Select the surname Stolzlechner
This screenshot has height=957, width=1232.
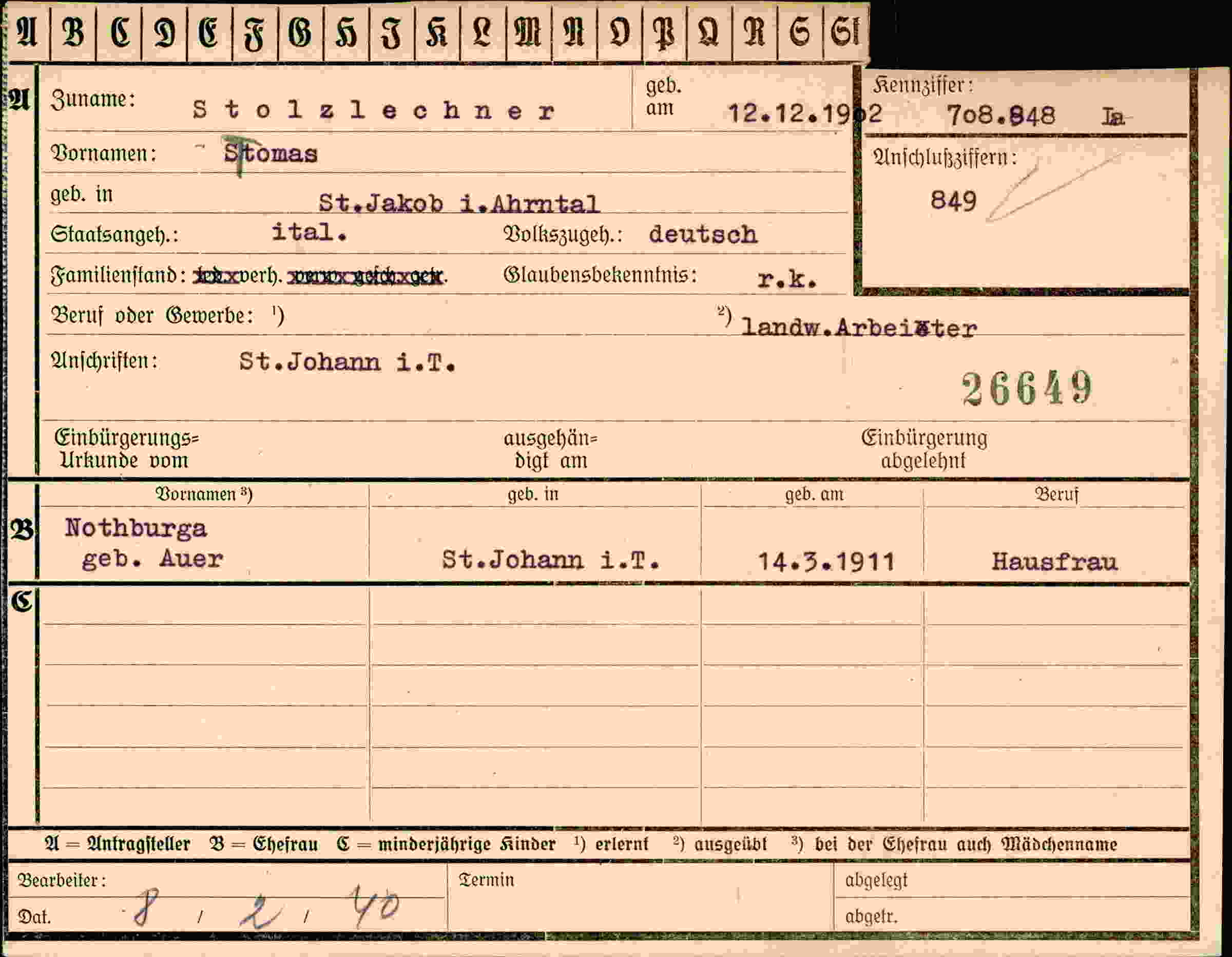pos(374,110)
